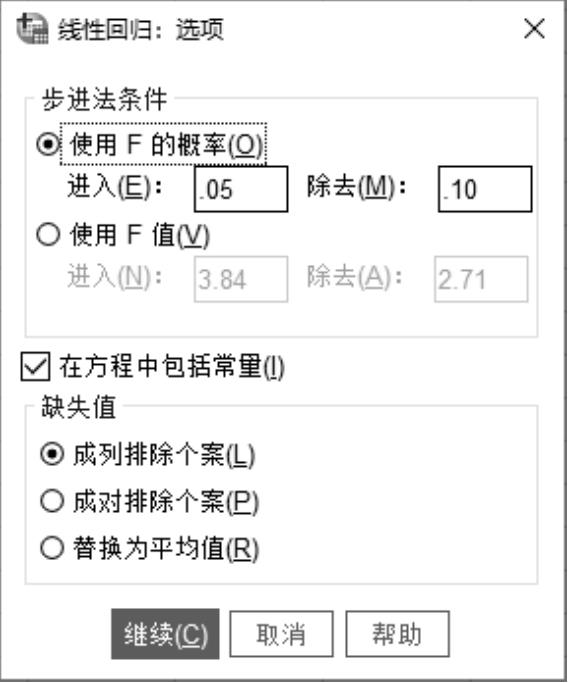This screenshot has height=683, width=568.
Task: Open help with the 帮助 button
Action: point(397,634)
